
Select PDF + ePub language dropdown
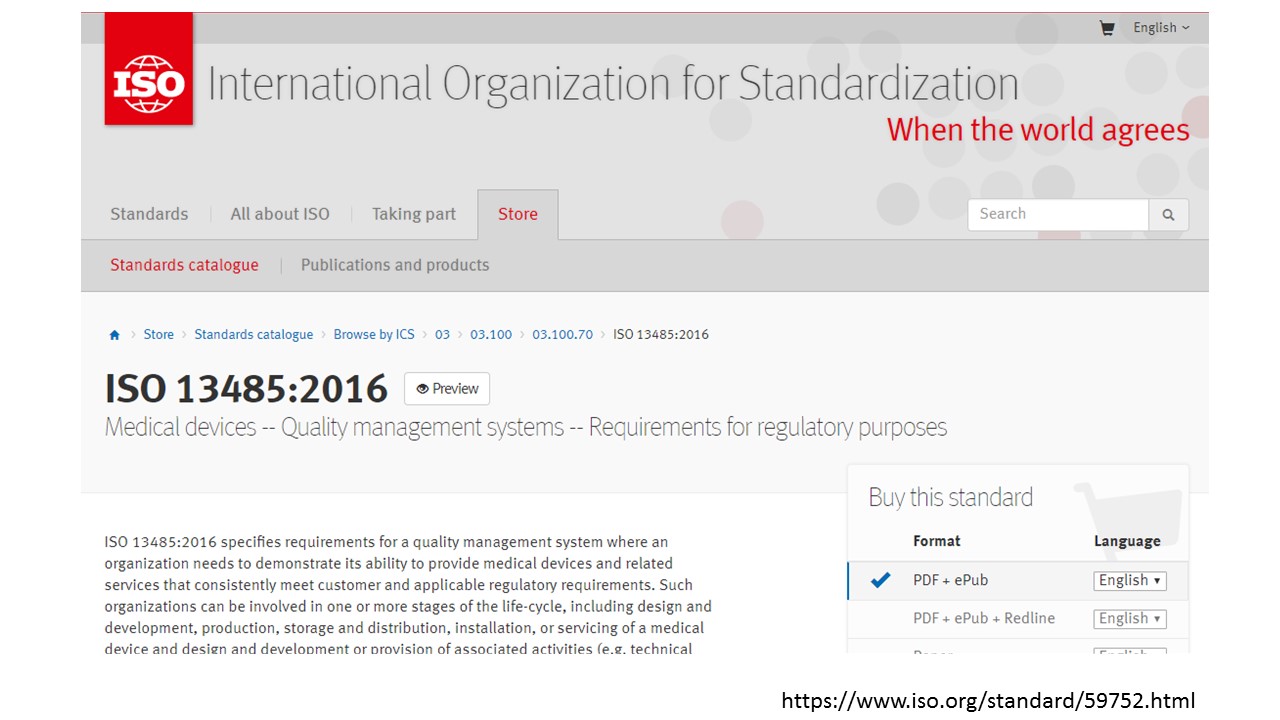(1130, 580)
